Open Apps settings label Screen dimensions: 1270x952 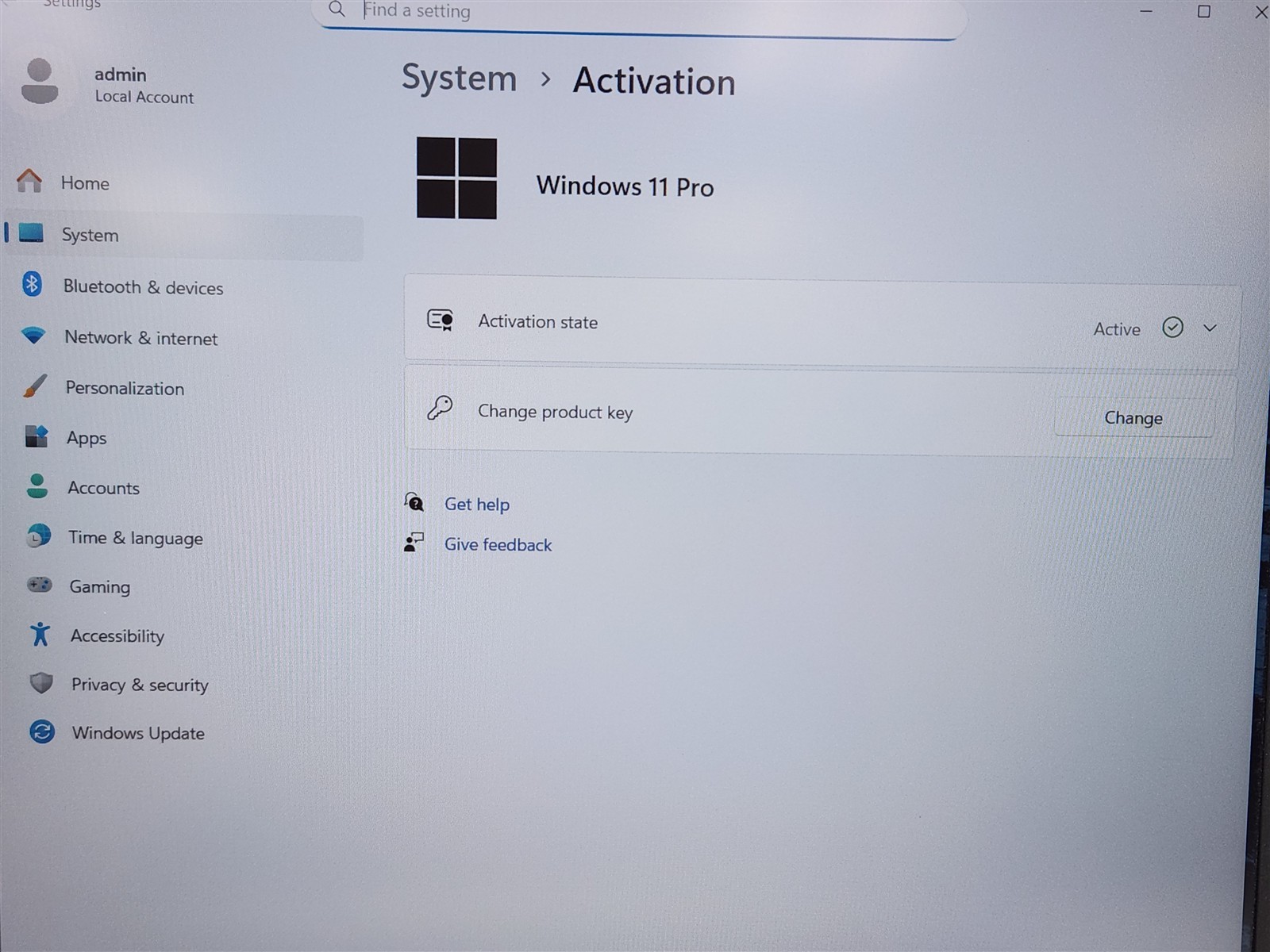tap(87, 438)
